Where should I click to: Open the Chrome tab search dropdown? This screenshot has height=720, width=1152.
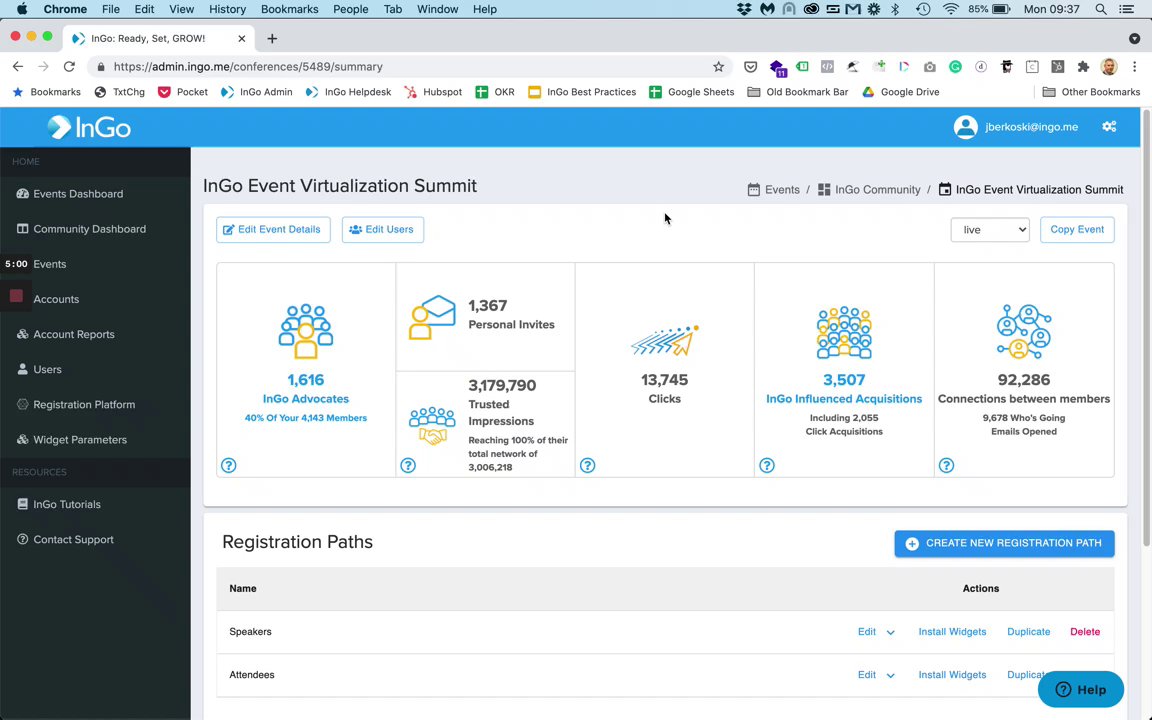coord(1134,38)
